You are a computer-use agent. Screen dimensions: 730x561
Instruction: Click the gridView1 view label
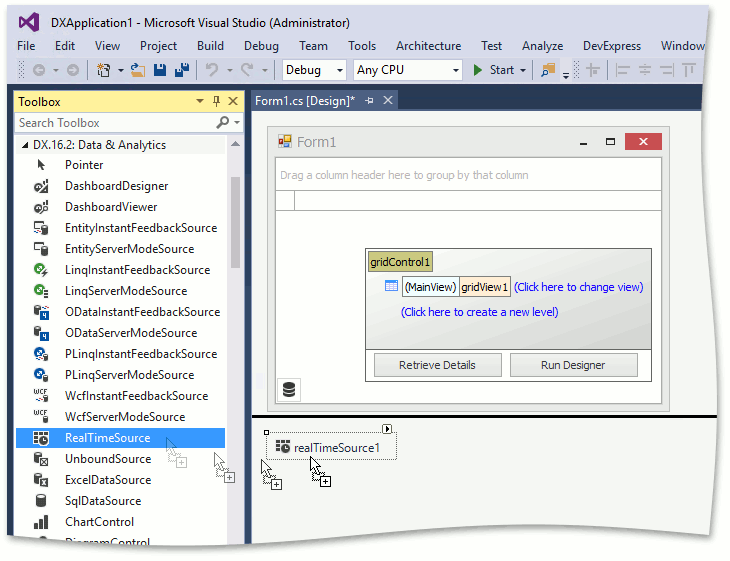click(x=485, y=287)
